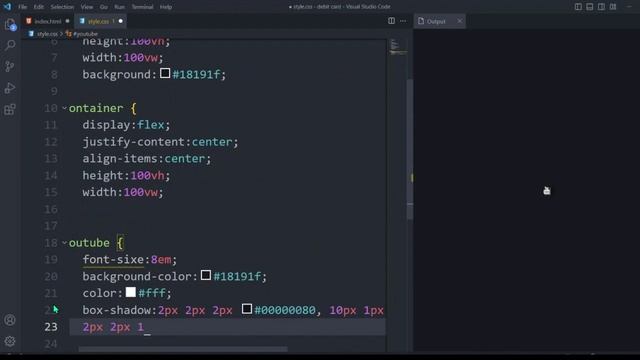Open color picker for background-color #18191f

point(206,275)
